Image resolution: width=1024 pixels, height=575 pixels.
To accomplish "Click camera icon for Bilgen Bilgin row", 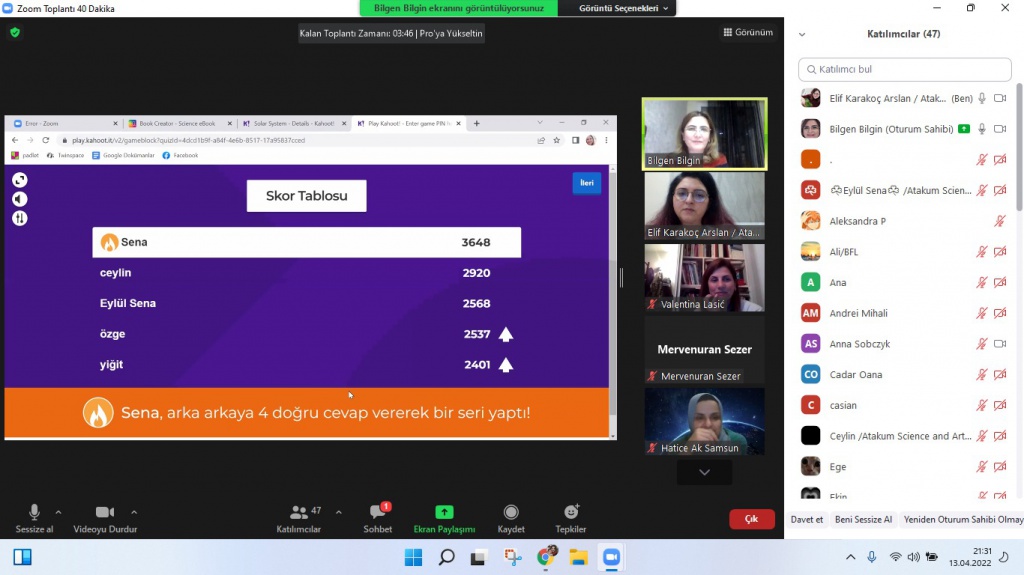I will tap(1000, 129).
